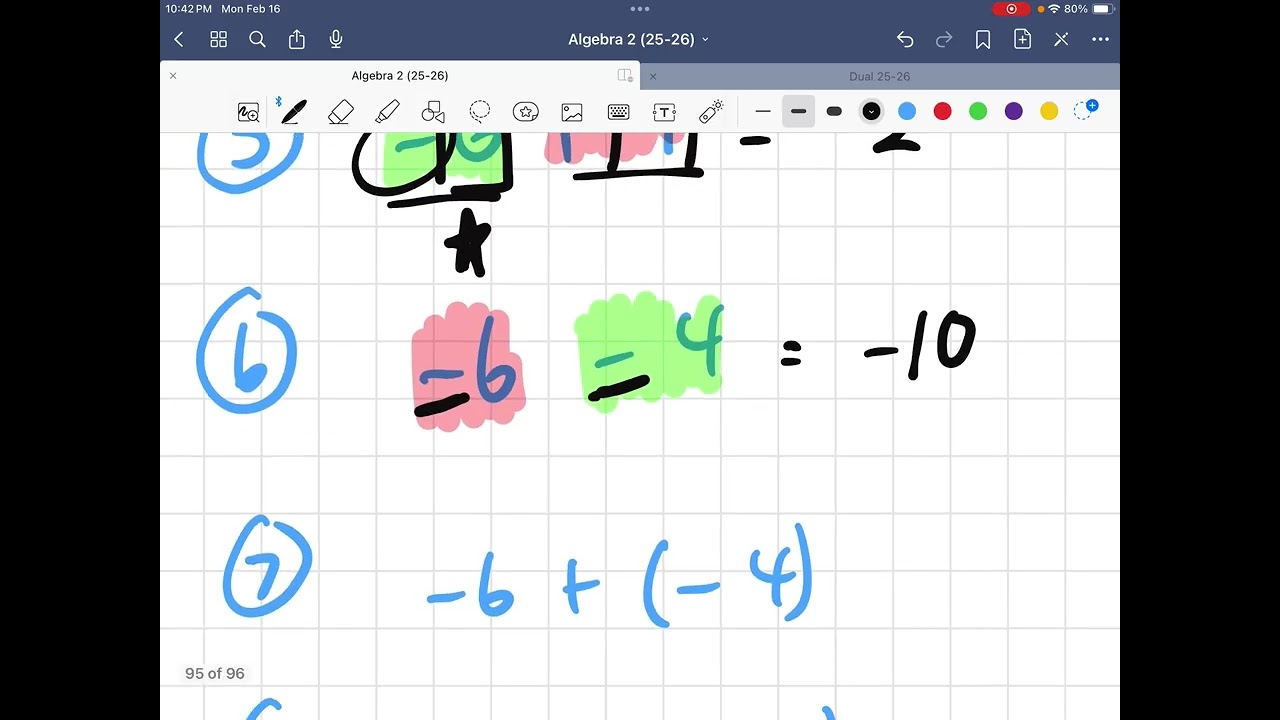Viewport: 1280px width, 720px height.
Task: Switch to the Algebra 2 (25-26) tab
Action: pyautogui.click(x=400, y=76)
